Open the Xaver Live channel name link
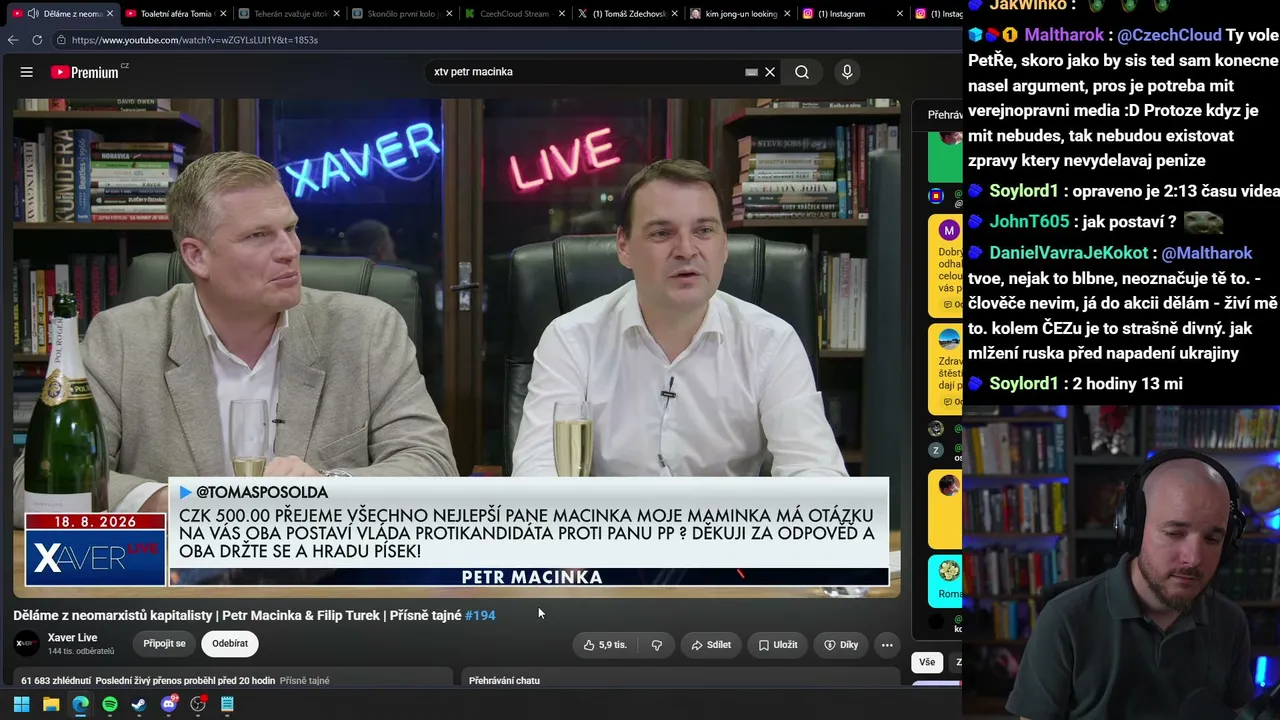Viewport: 1280px width, 720px height. click(72, 638)
